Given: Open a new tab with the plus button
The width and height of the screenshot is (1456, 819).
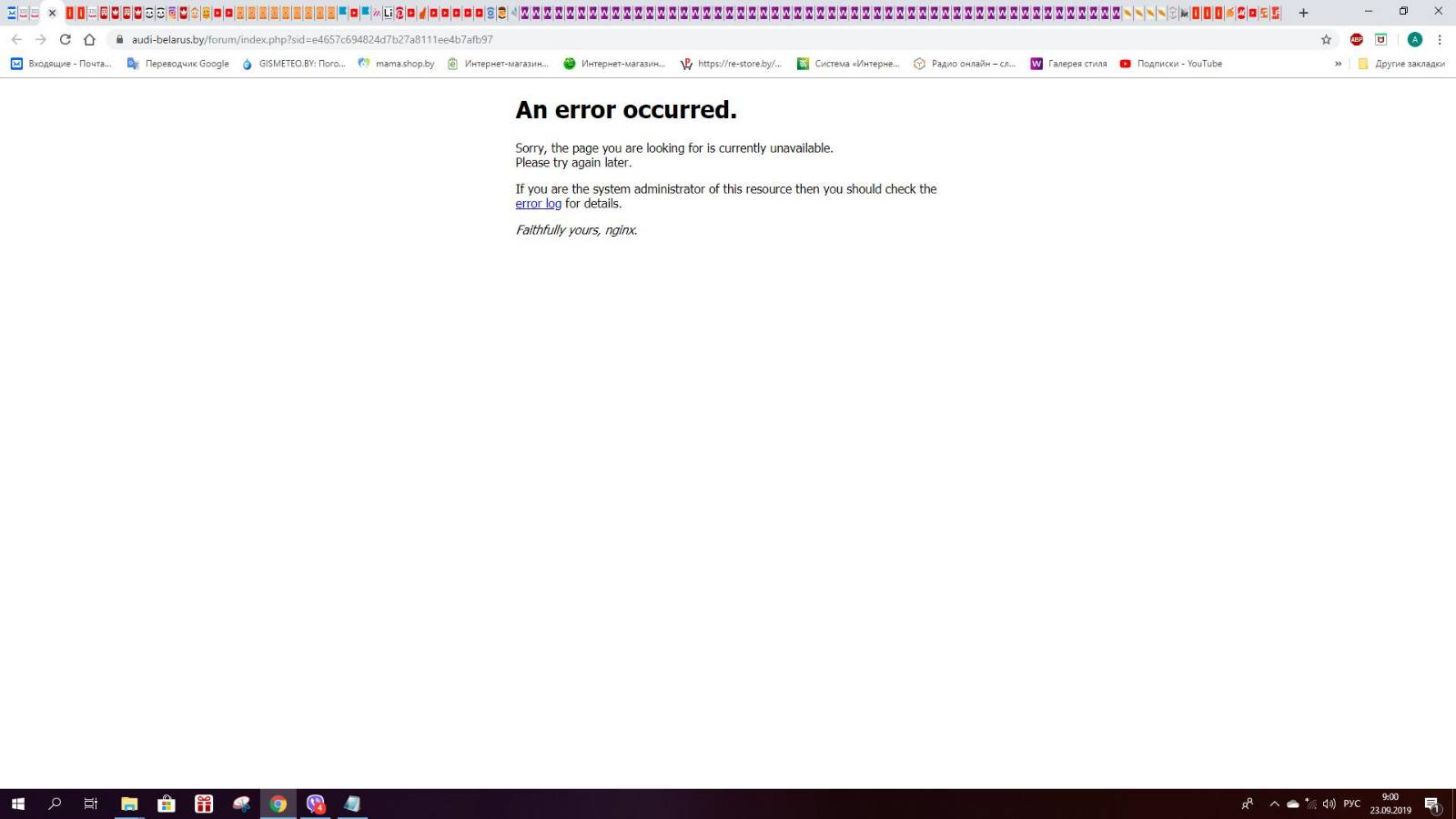Looking at the screenshot, I should point(1303,13).
